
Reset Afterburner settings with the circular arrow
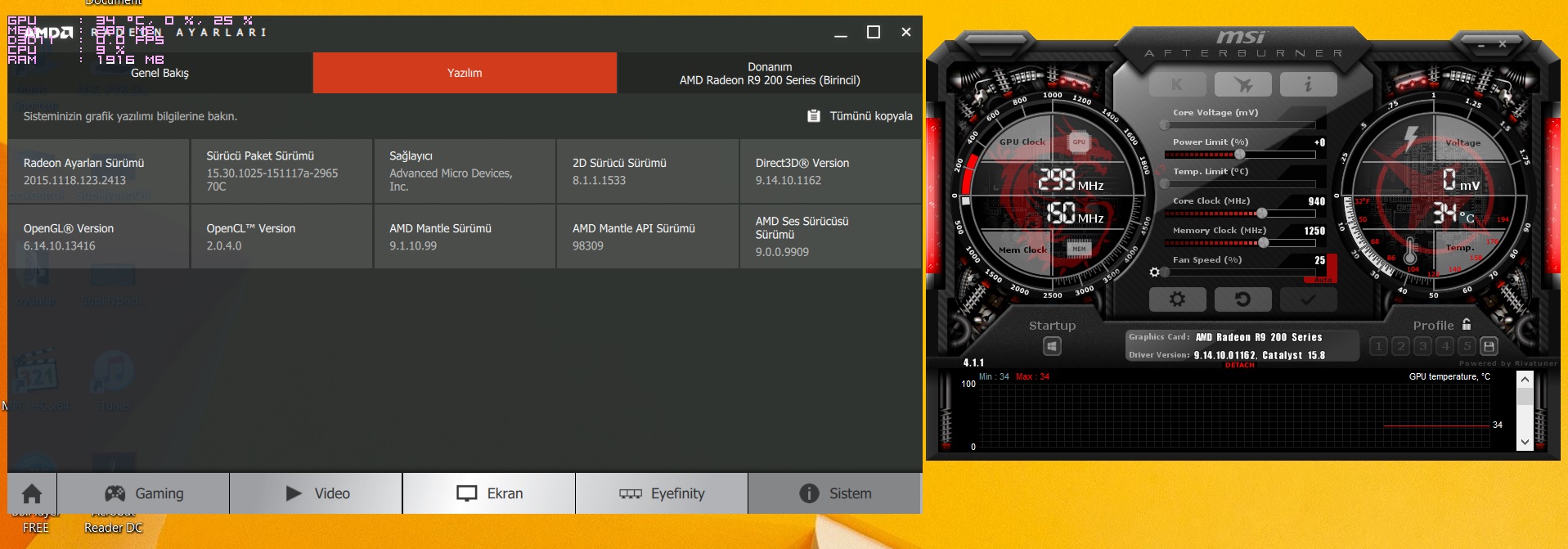(x=1242, y=299)
